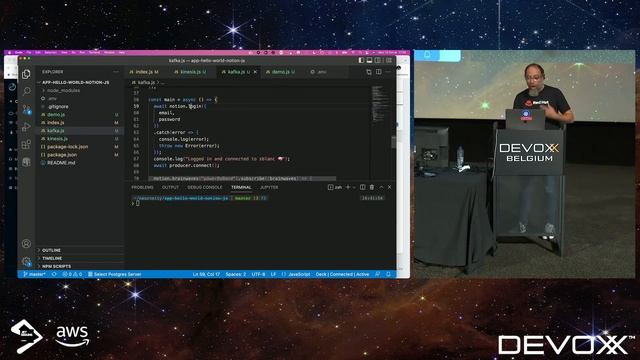Open the database icon in activity bar

[x=26, y=162]
